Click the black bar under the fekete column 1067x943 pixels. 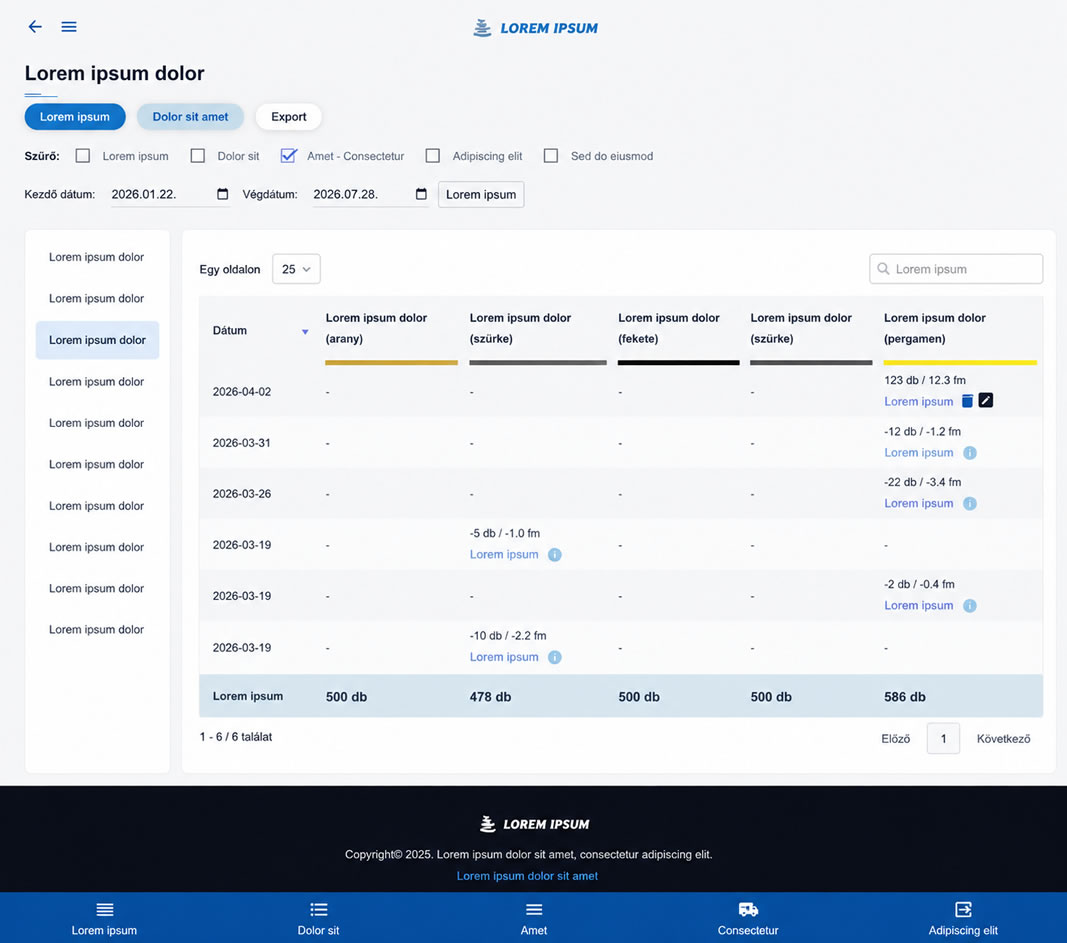[678, 363]
